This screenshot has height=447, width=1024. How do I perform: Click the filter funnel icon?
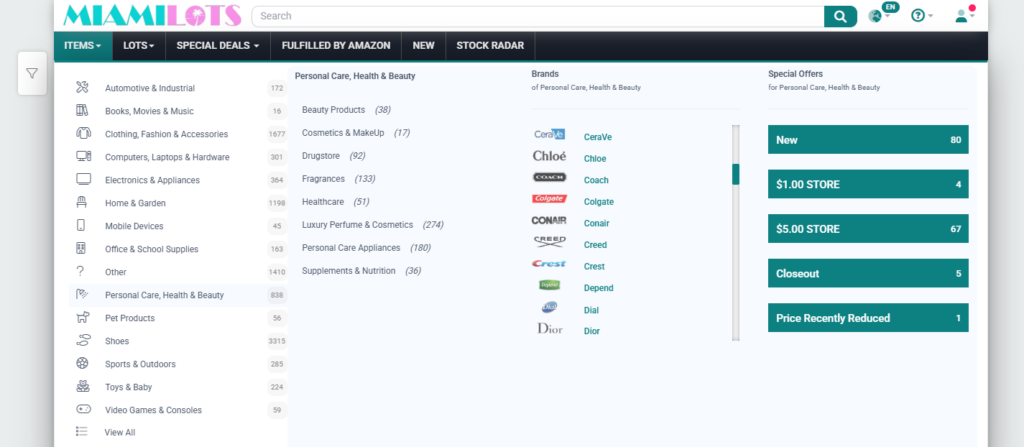[32, 73]
